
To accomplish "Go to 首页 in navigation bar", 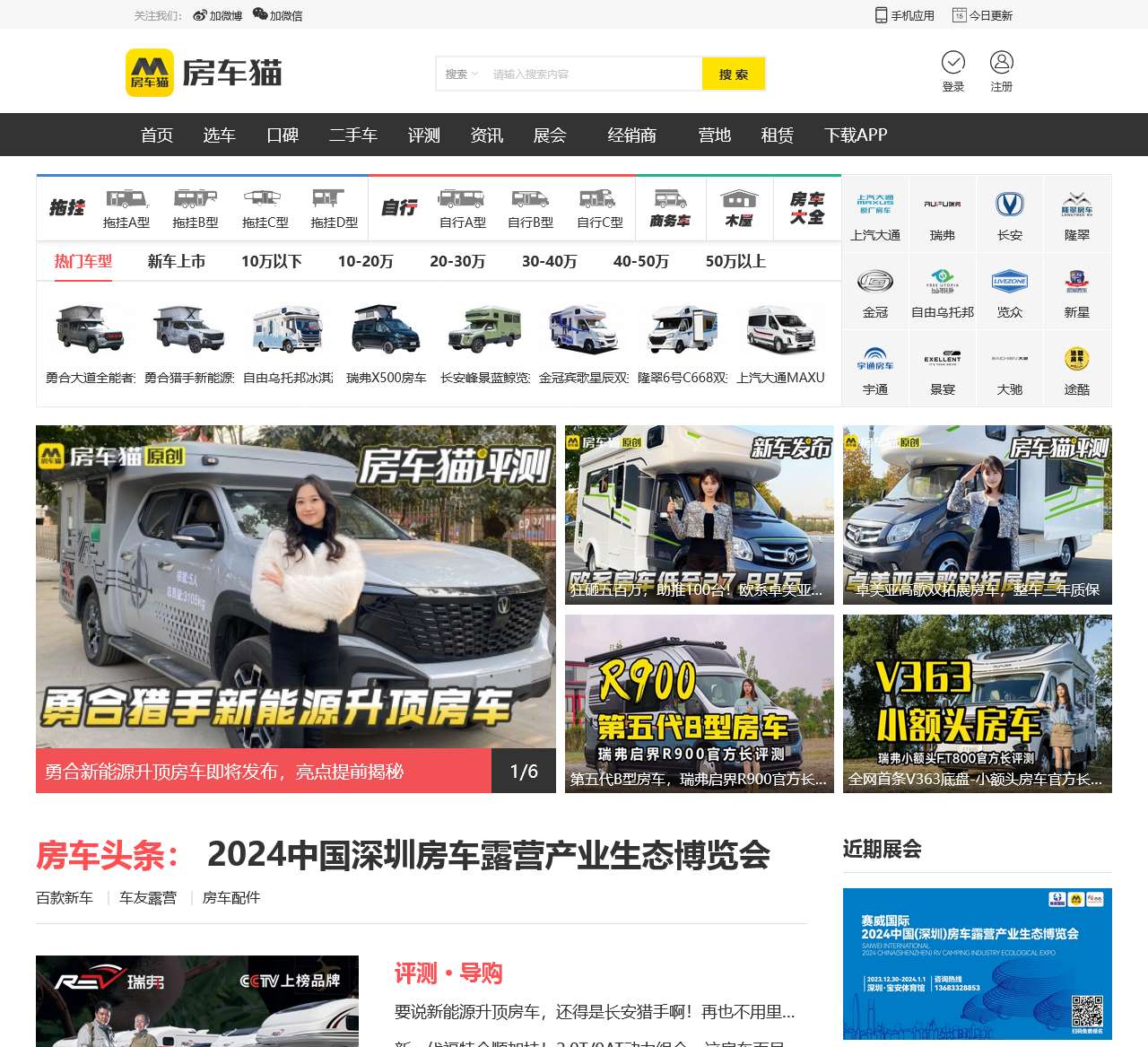I will [x=157, y=135].
